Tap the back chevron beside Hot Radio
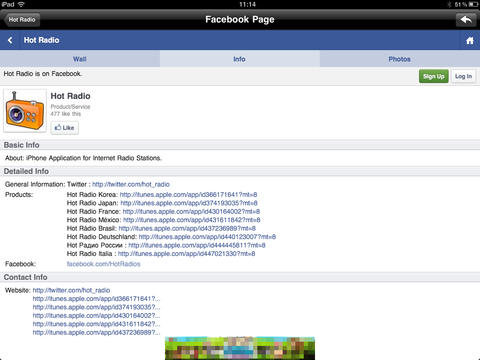The image size is (480, 360). 10,40
